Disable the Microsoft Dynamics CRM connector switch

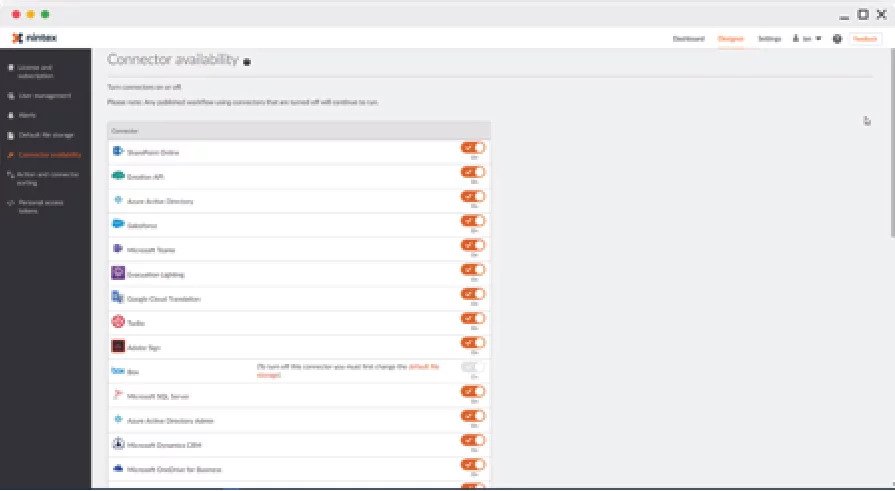(473, 440)
